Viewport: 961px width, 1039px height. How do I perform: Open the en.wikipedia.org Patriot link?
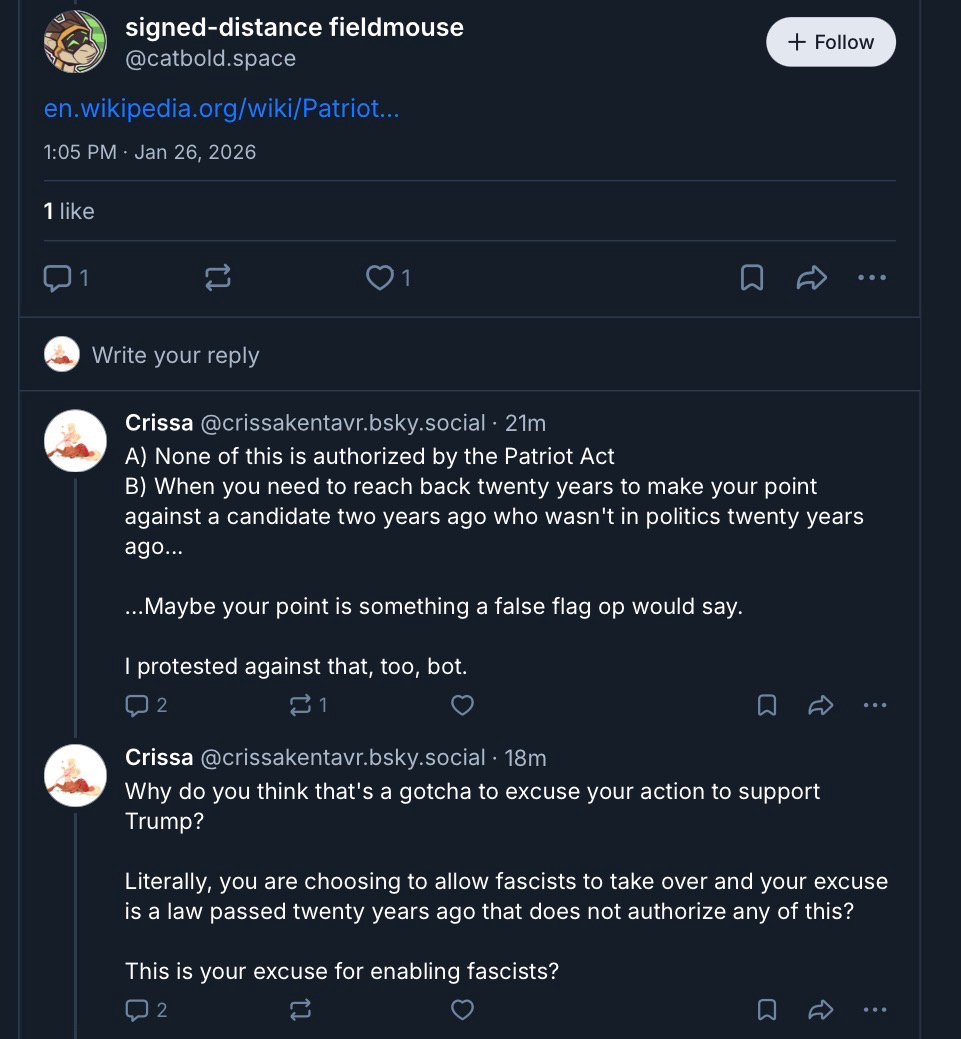(221, 108)
